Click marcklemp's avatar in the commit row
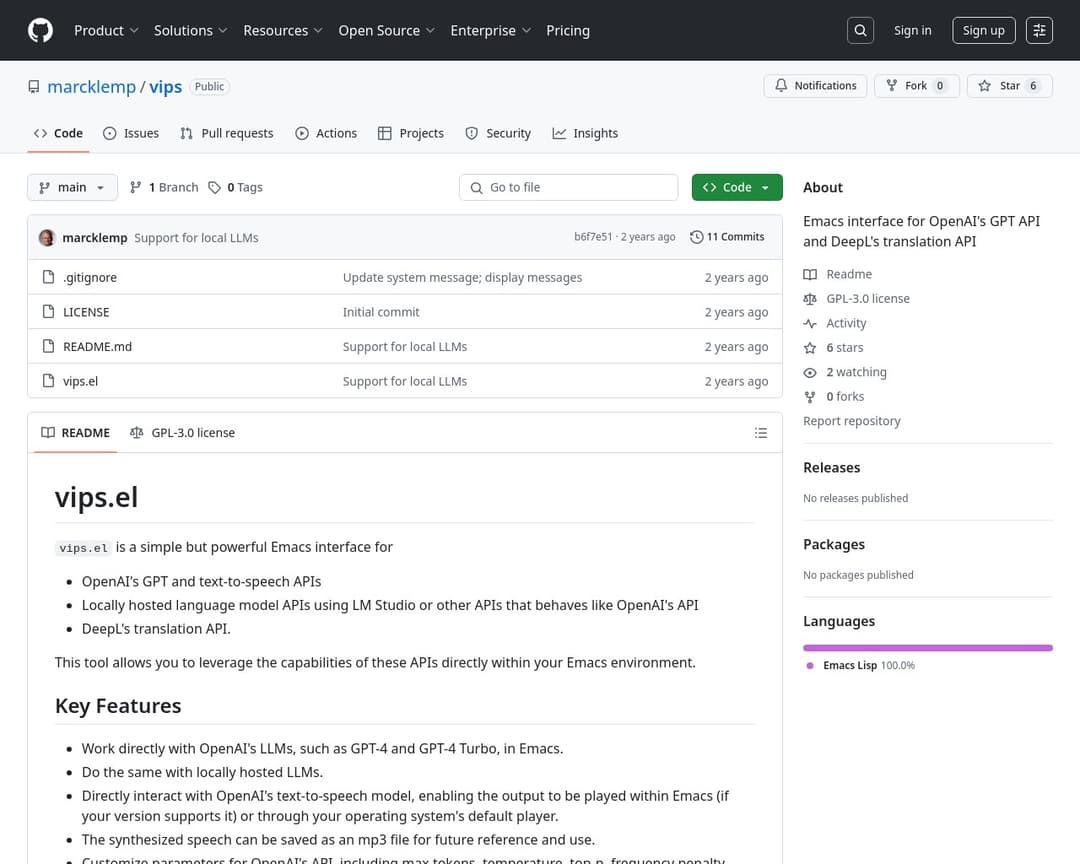The image size is (1080, 864). click(47, 238)
